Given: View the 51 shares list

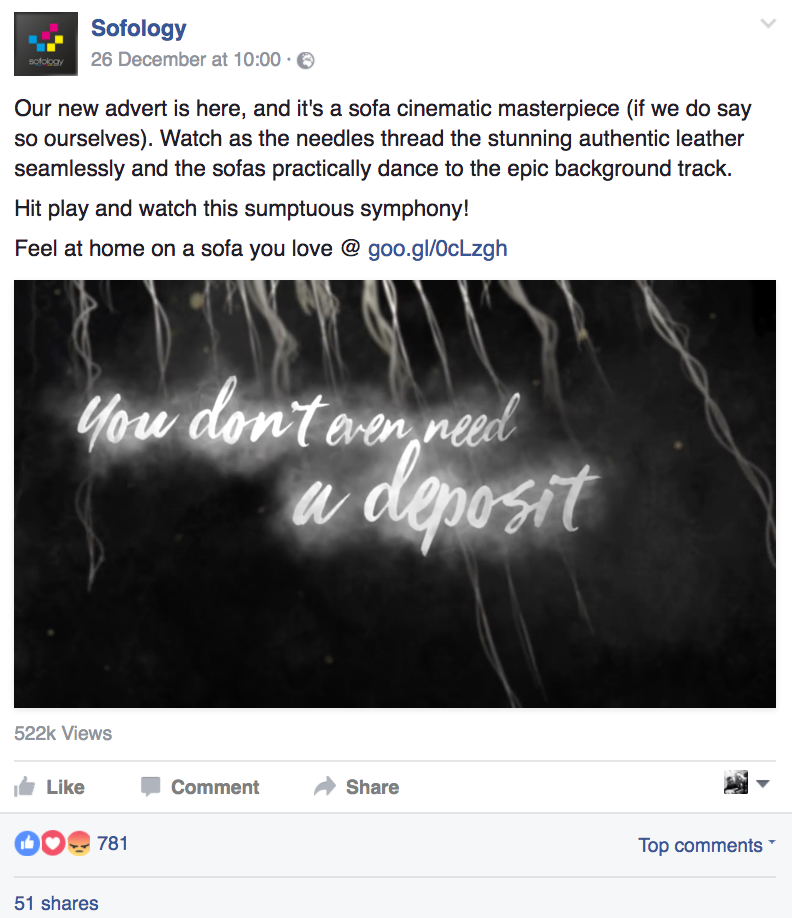Looking at the screenshot, I should coord(56,903).
